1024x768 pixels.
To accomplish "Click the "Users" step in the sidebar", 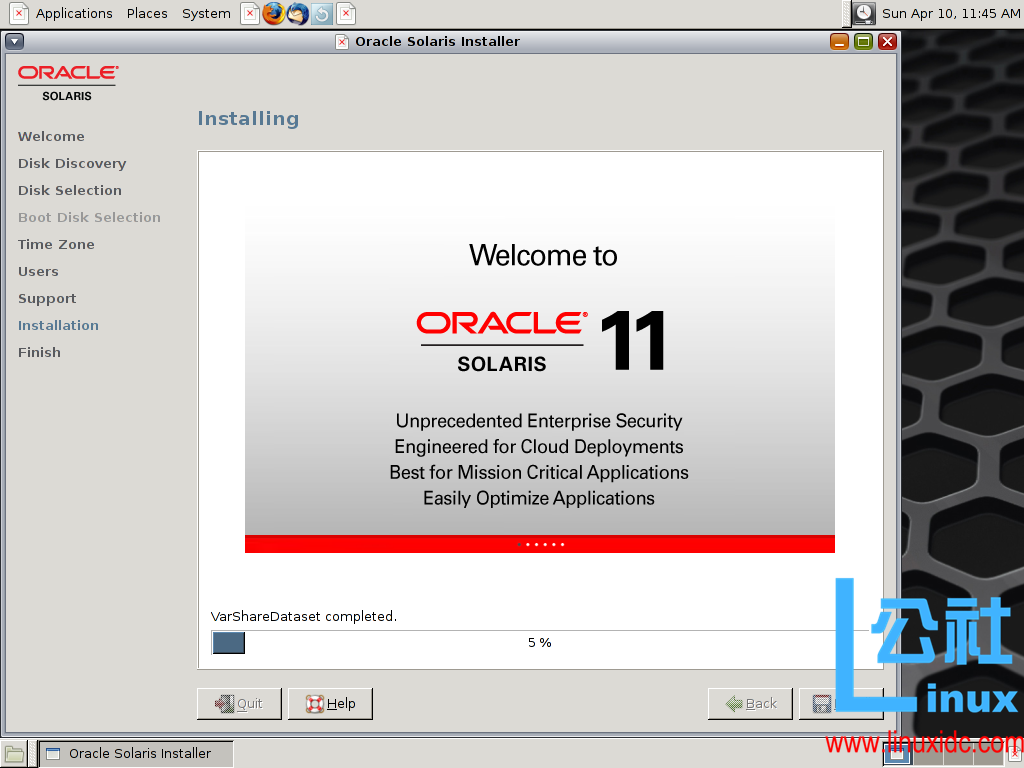I will [38, 271].
